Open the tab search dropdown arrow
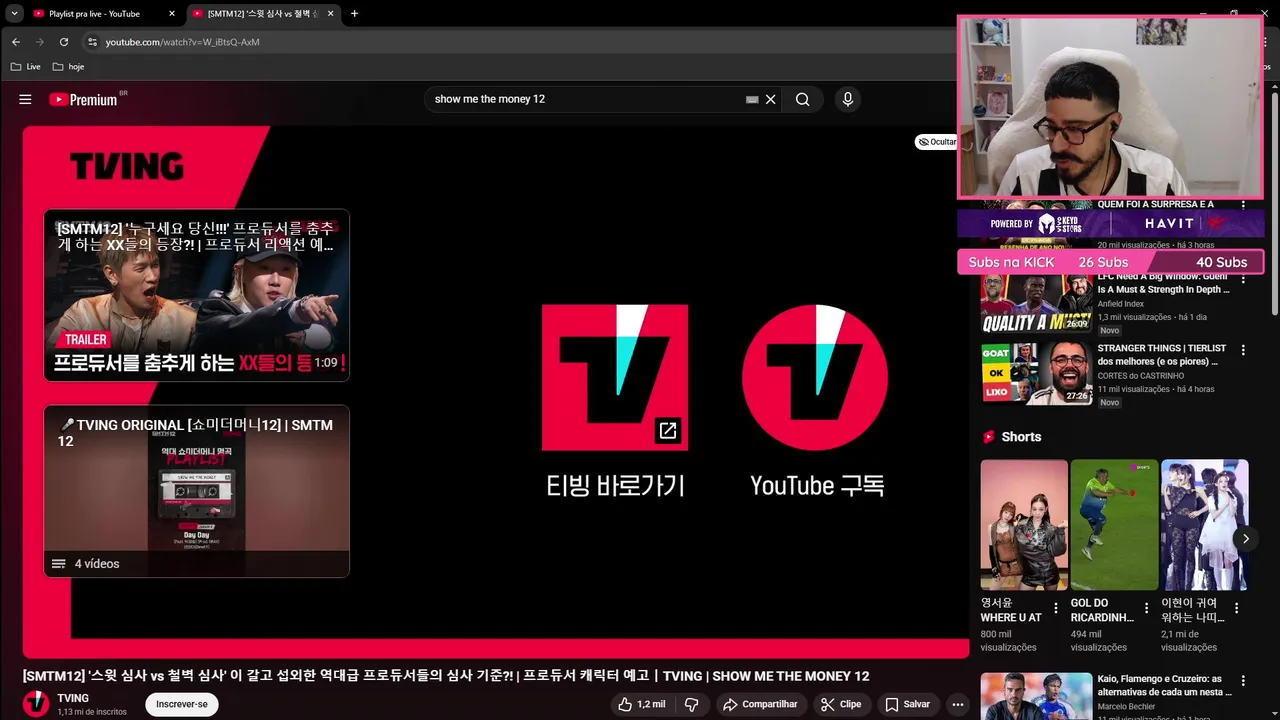Screen dimensions: 1280x720 click(x=14, y=14)
